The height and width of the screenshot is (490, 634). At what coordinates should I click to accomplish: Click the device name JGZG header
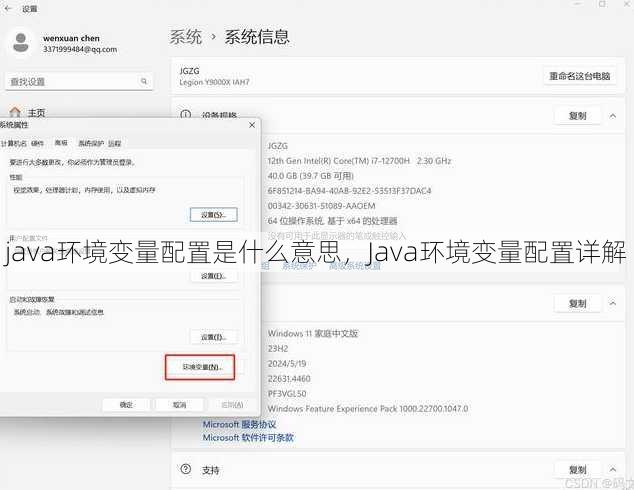point(189,71)
